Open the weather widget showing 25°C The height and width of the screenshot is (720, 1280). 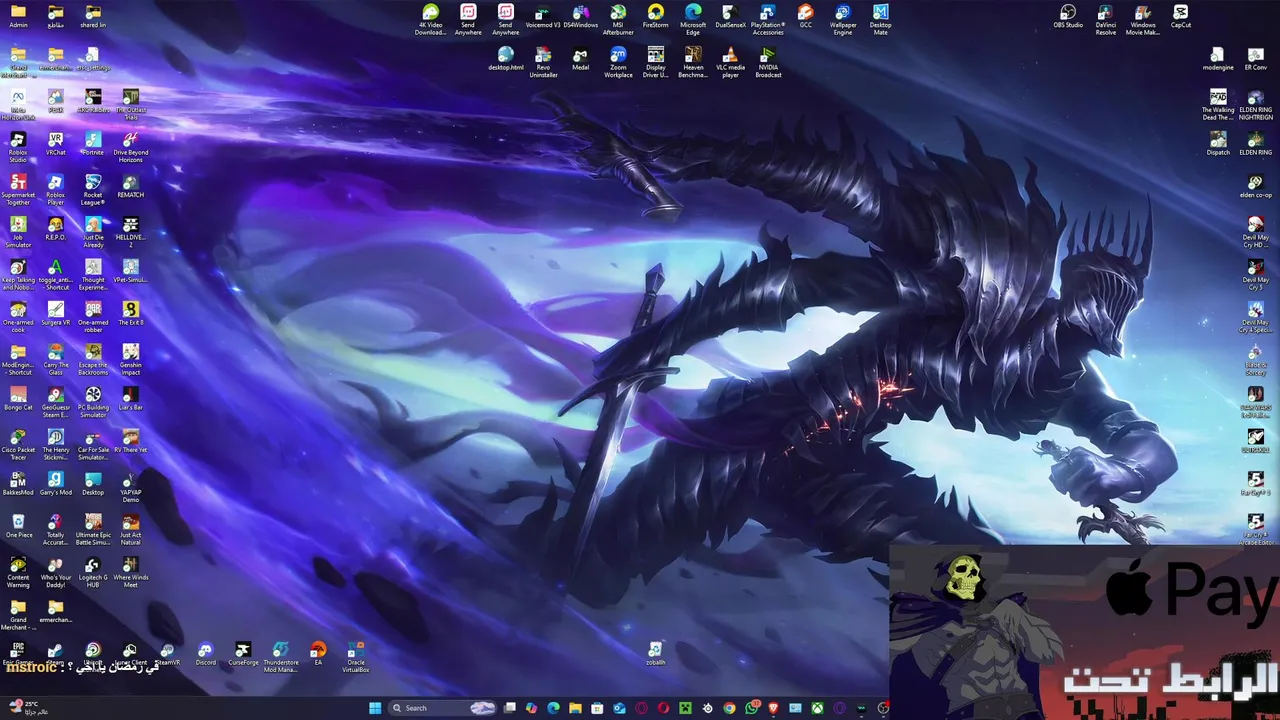[30, 707]
